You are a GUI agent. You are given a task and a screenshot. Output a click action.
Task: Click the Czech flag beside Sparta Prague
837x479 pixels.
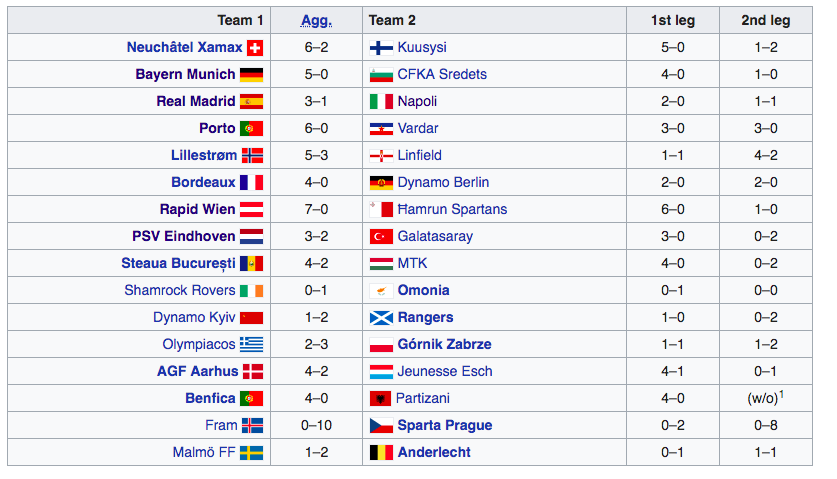coord(381,426)
